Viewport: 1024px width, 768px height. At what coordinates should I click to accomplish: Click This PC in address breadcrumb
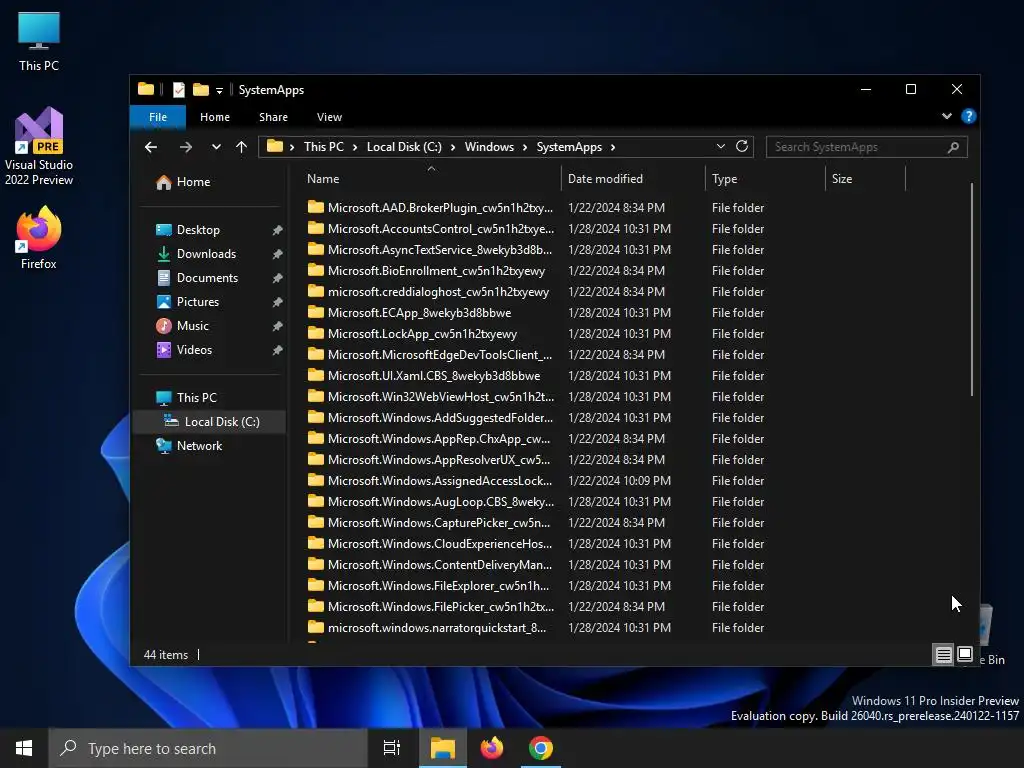tap(323, 147)
